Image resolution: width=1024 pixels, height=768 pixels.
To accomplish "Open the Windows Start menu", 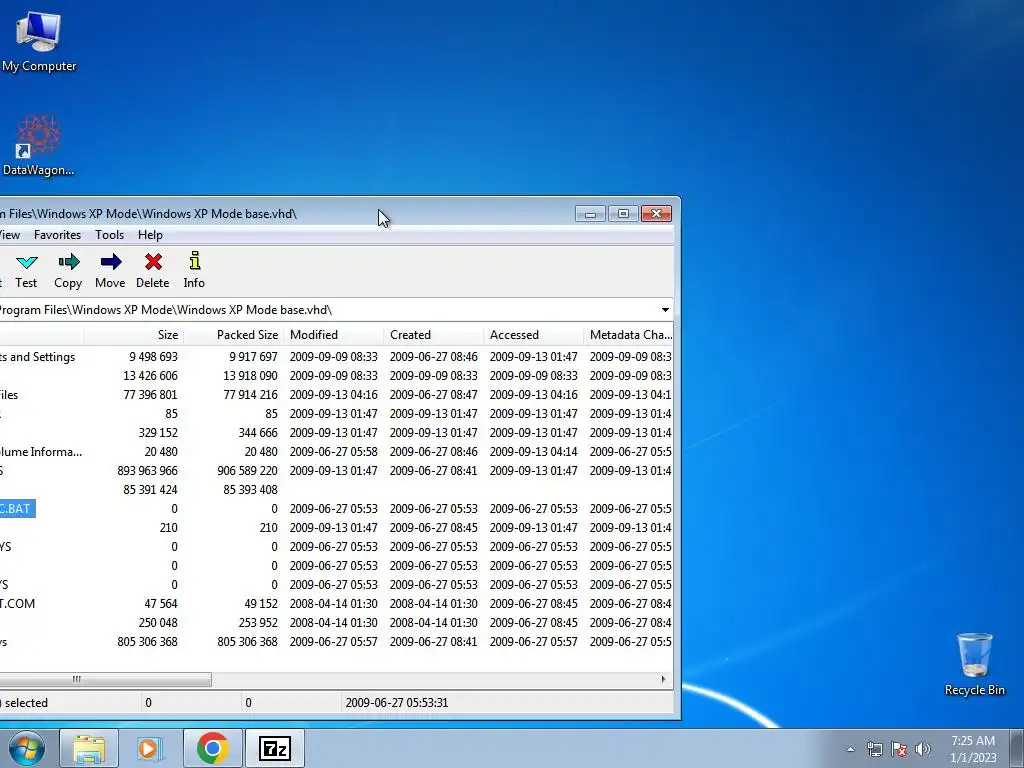I will [x=25, y=749].
